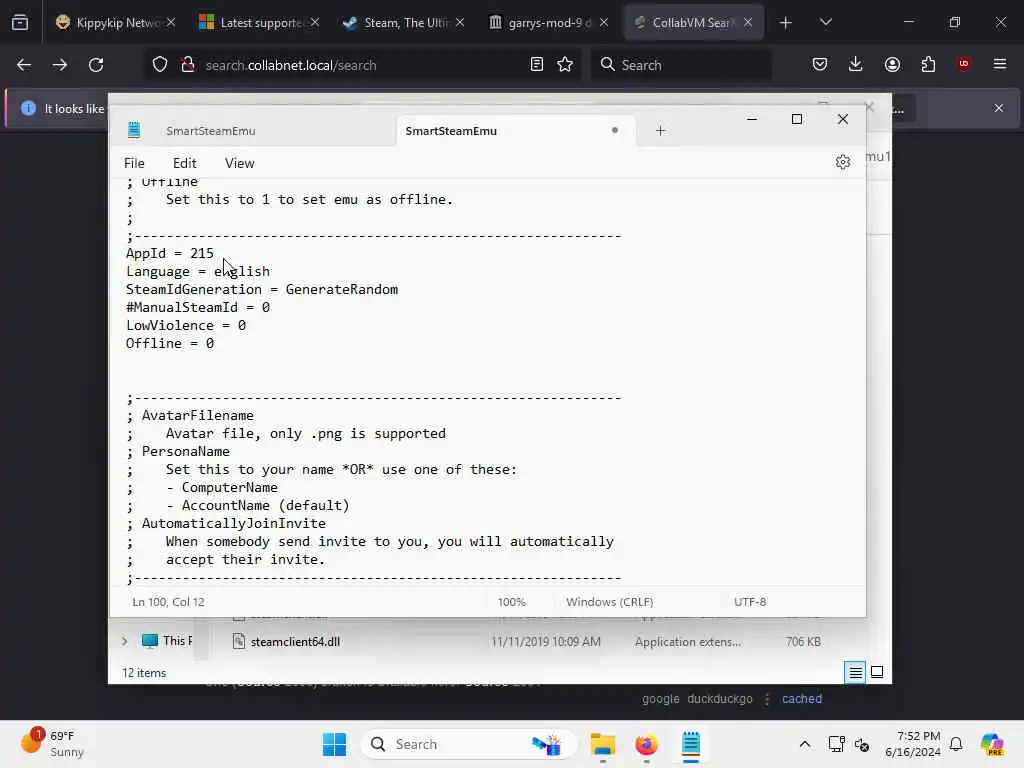
Task: Open Firefox tracking protection shield
Action: (160, 65)
